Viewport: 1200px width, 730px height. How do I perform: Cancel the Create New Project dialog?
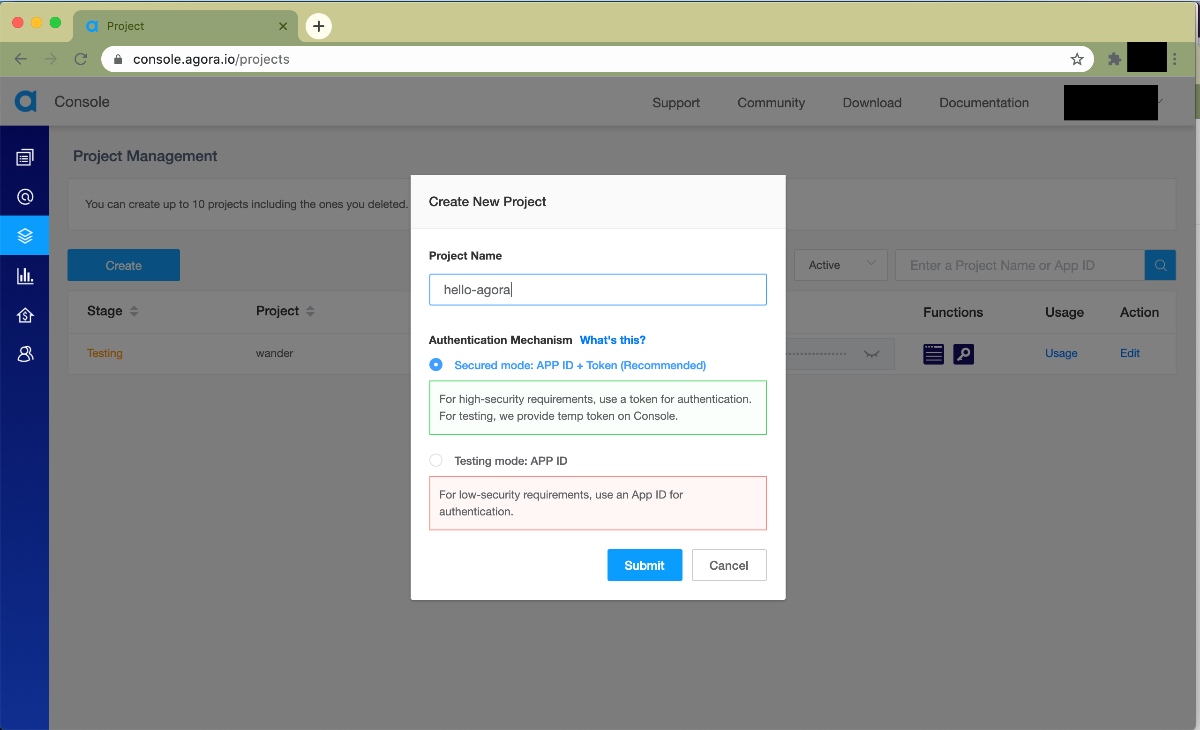tap(729, 565)
